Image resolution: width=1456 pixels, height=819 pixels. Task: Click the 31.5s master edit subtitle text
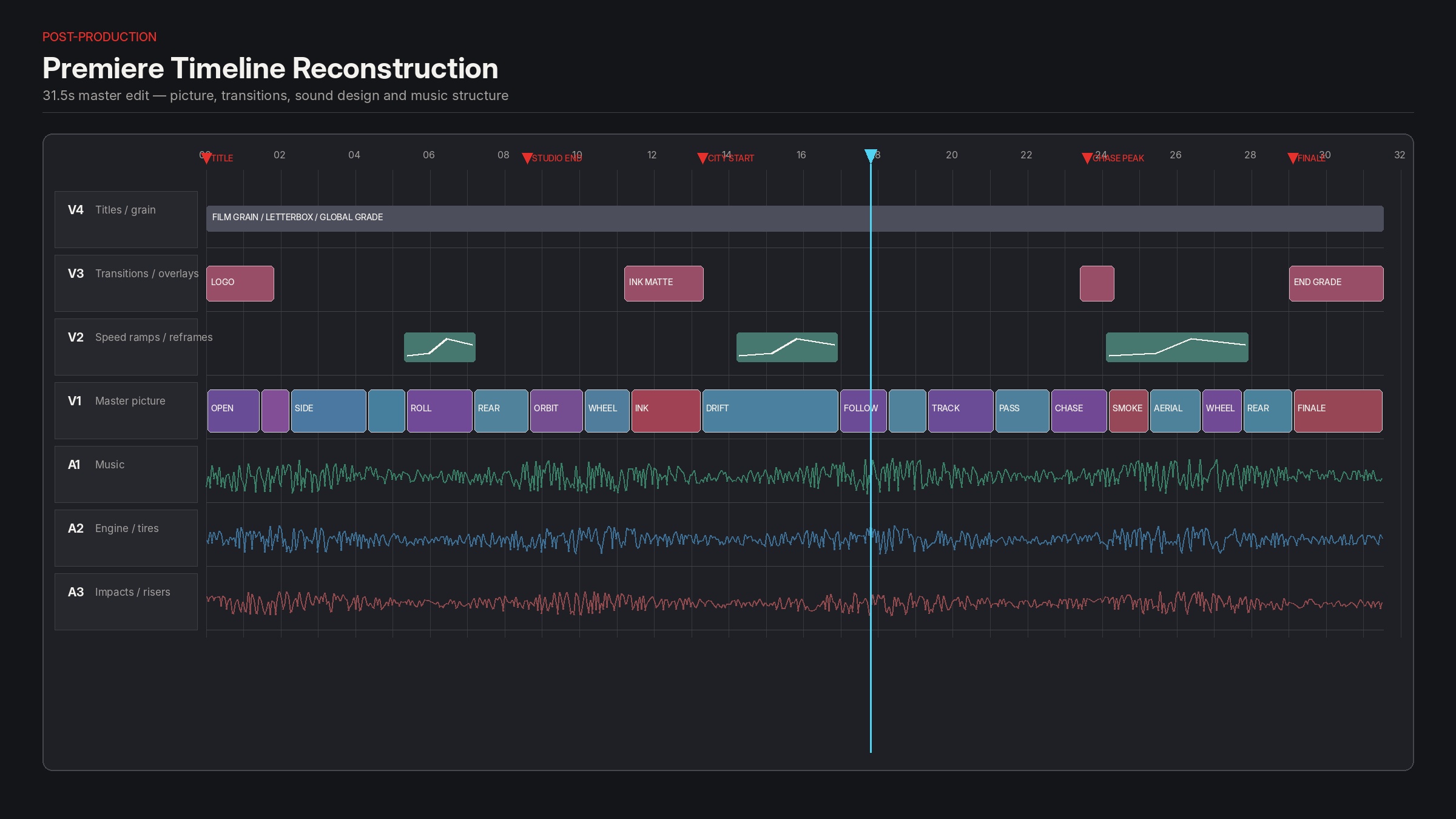[x=275, y=96]
